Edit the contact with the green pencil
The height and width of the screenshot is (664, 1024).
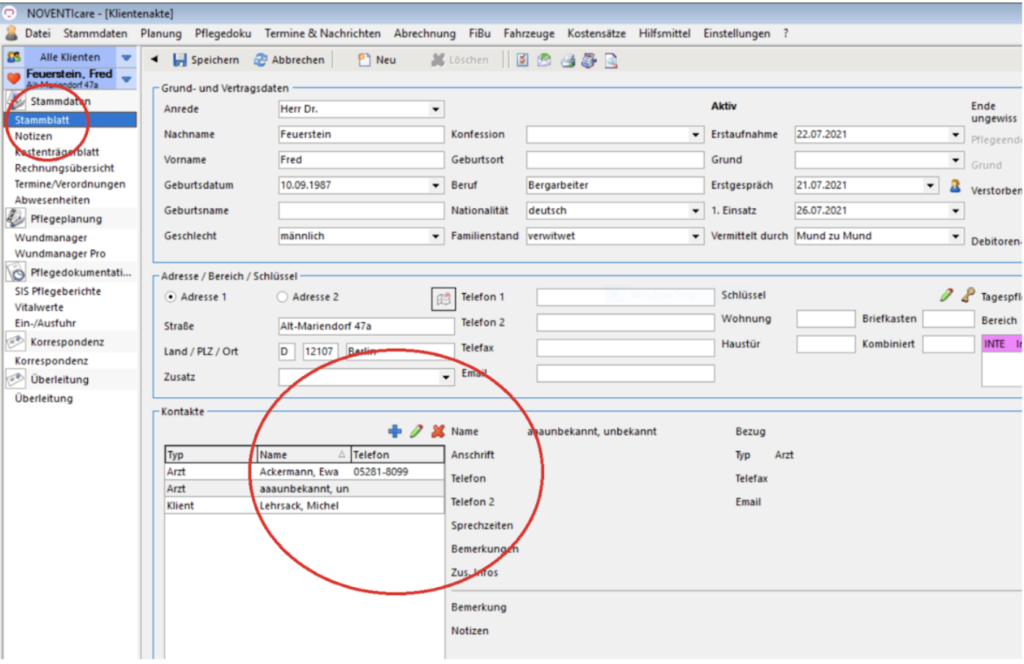tap(416, 431)
